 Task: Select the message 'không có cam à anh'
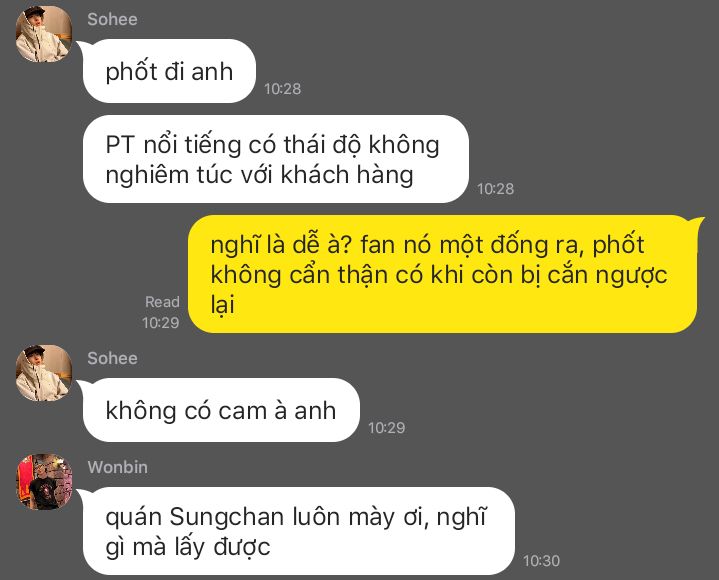221,410
